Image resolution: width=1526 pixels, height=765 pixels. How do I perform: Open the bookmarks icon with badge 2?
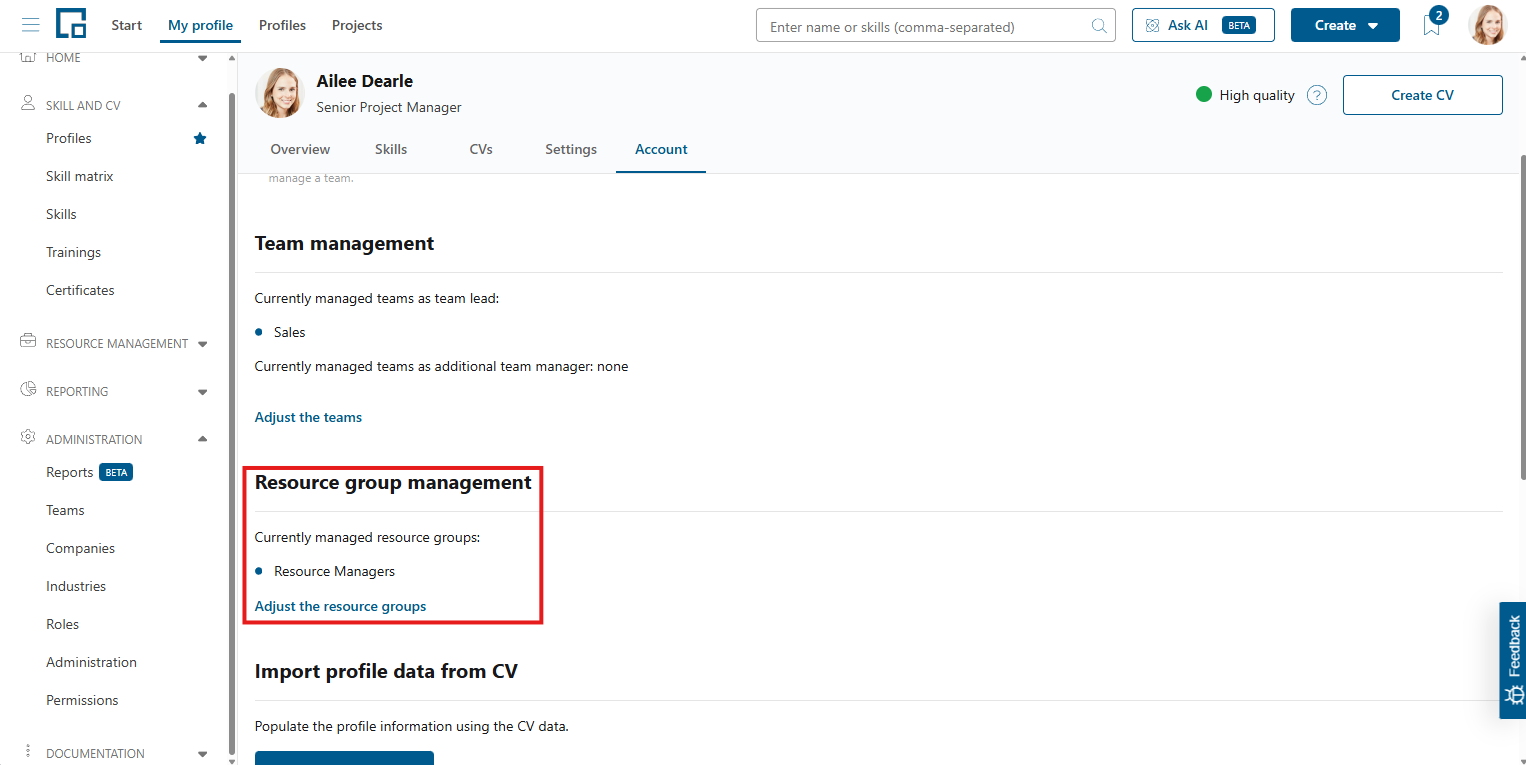click(x=1433, y=24)
